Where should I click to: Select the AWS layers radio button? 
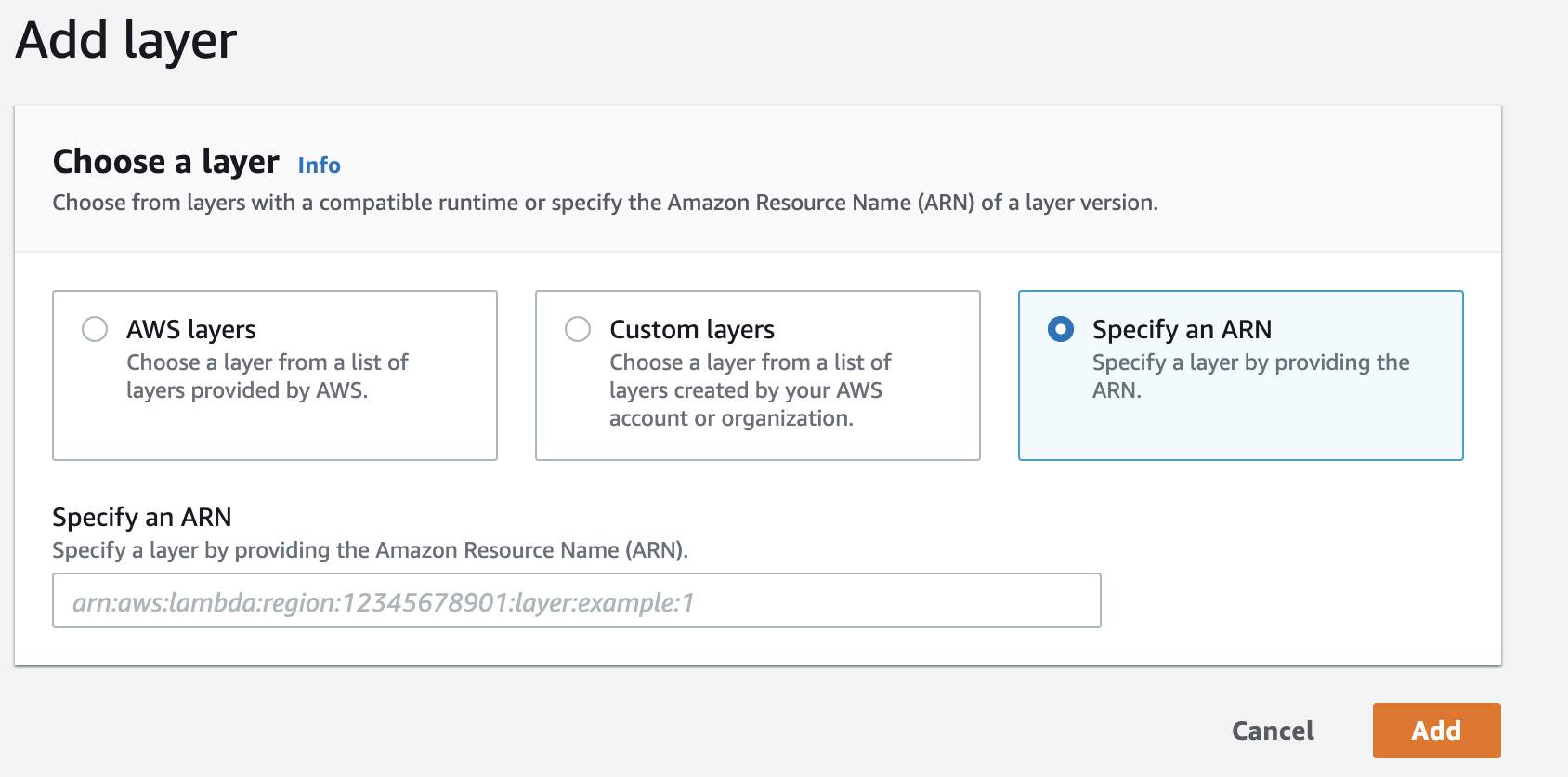point(95,329)
